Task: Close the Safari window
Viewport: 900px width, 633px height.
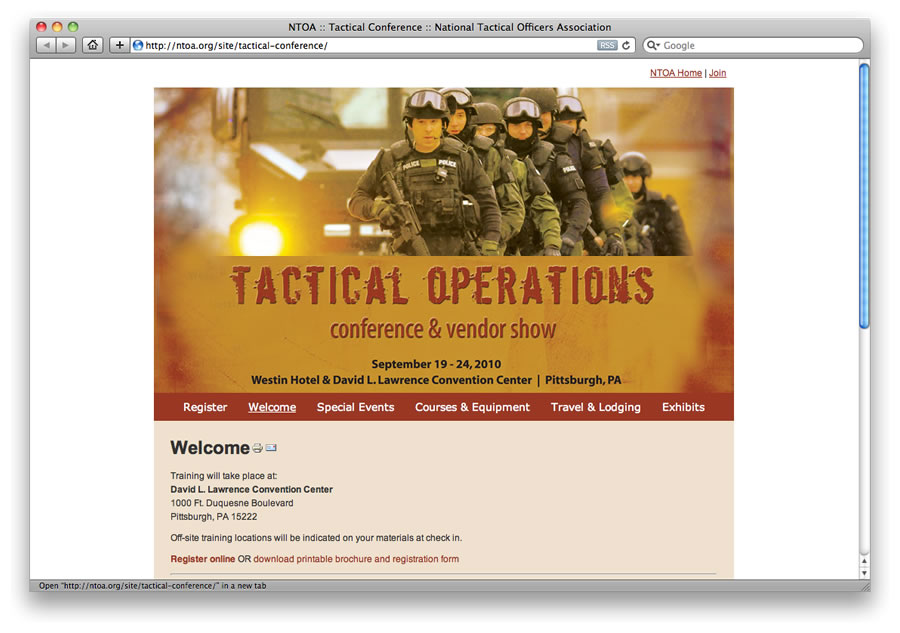Action: click(x=41, y=26)
